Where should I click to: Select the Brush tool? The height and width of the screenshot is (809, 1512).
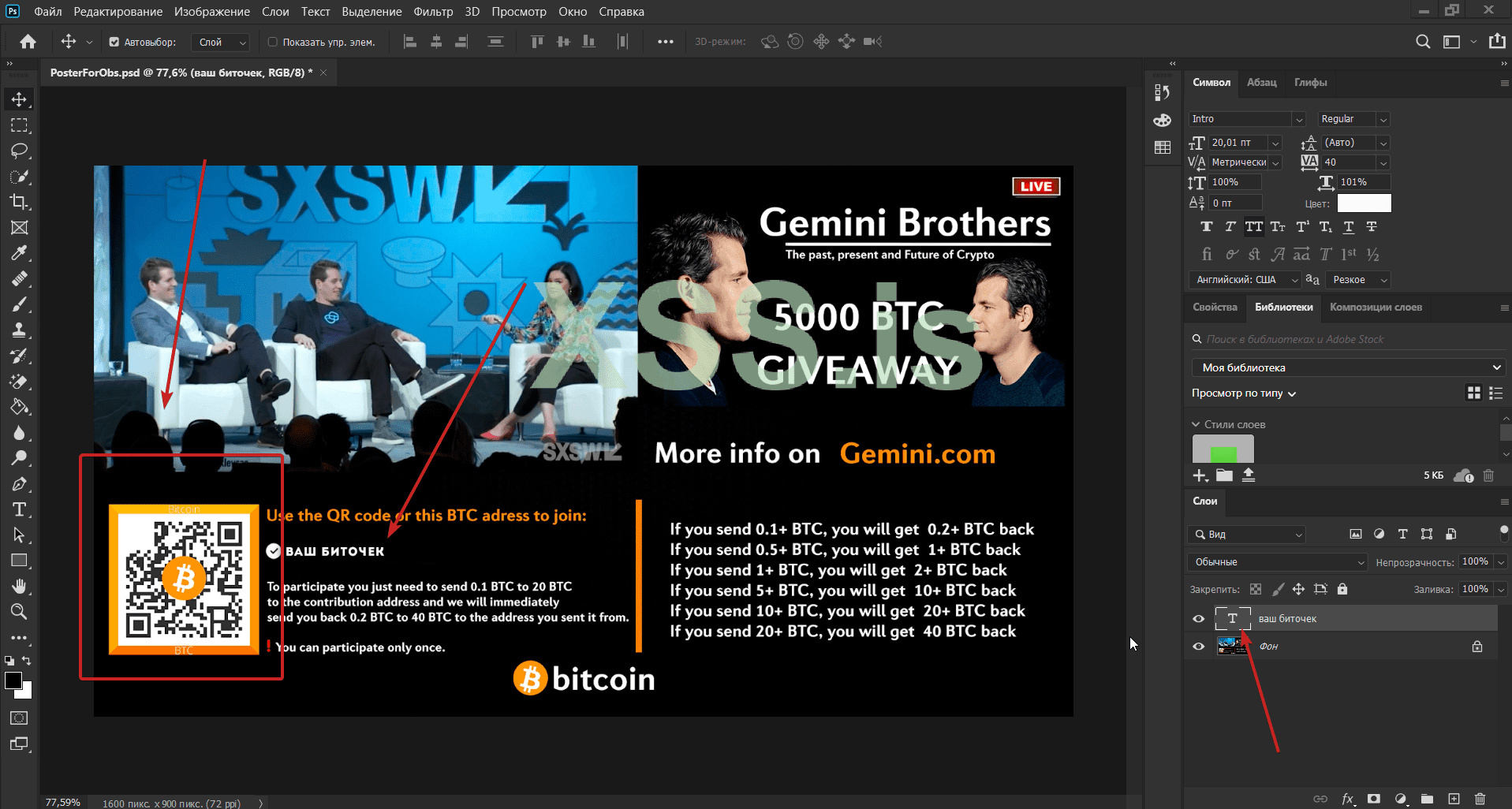(19, 304)
